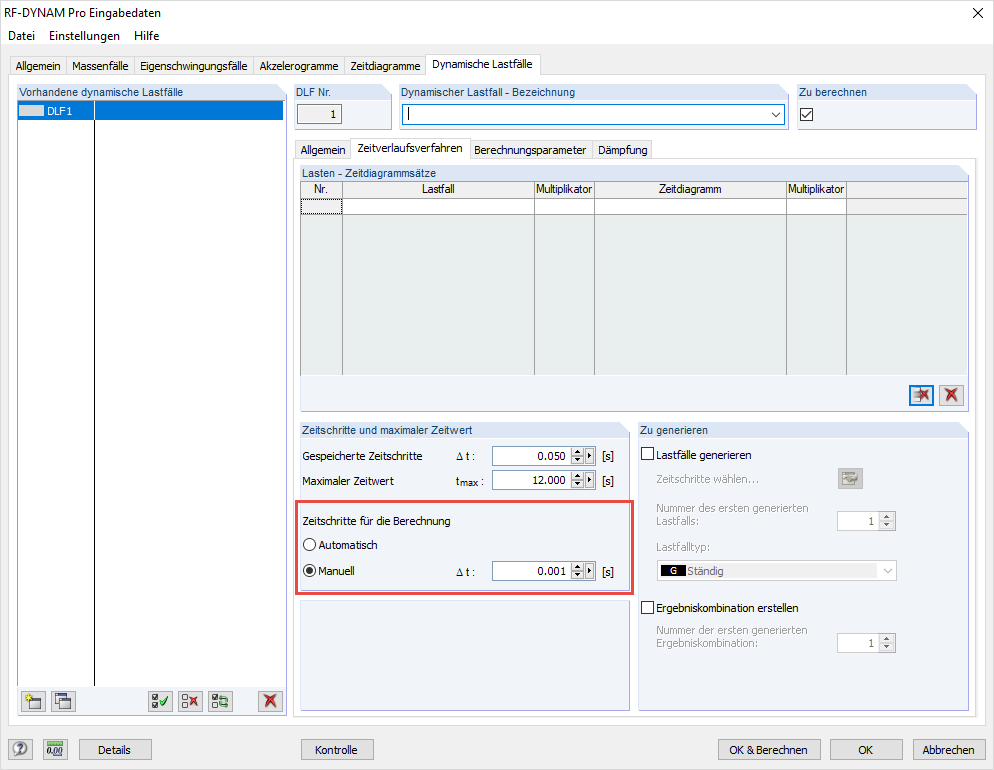Click first Lastfall cell in table
Screen dimensions: 994x770
(x=438, y=207)
